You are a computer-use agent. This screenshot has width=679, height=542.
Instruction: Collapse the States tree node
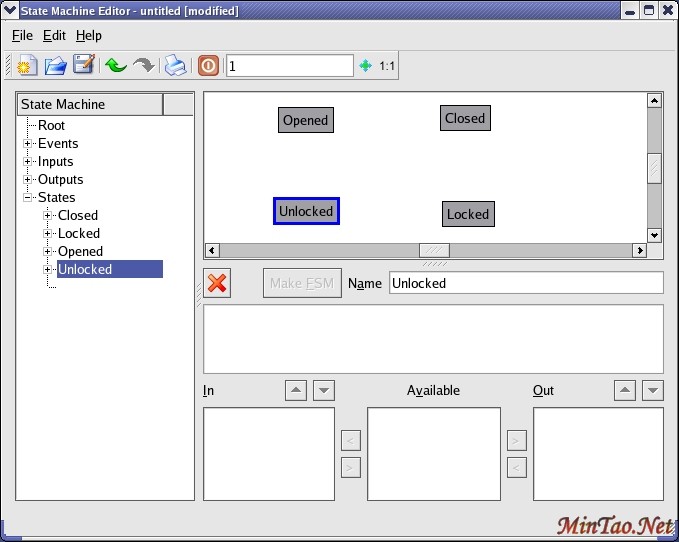[29, 198]
